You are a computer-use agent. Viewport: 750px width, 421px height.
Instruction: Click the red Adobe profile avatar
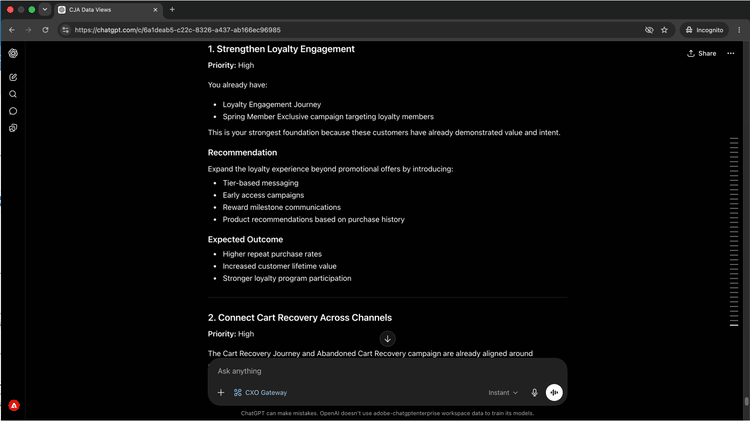coord(14,405)
